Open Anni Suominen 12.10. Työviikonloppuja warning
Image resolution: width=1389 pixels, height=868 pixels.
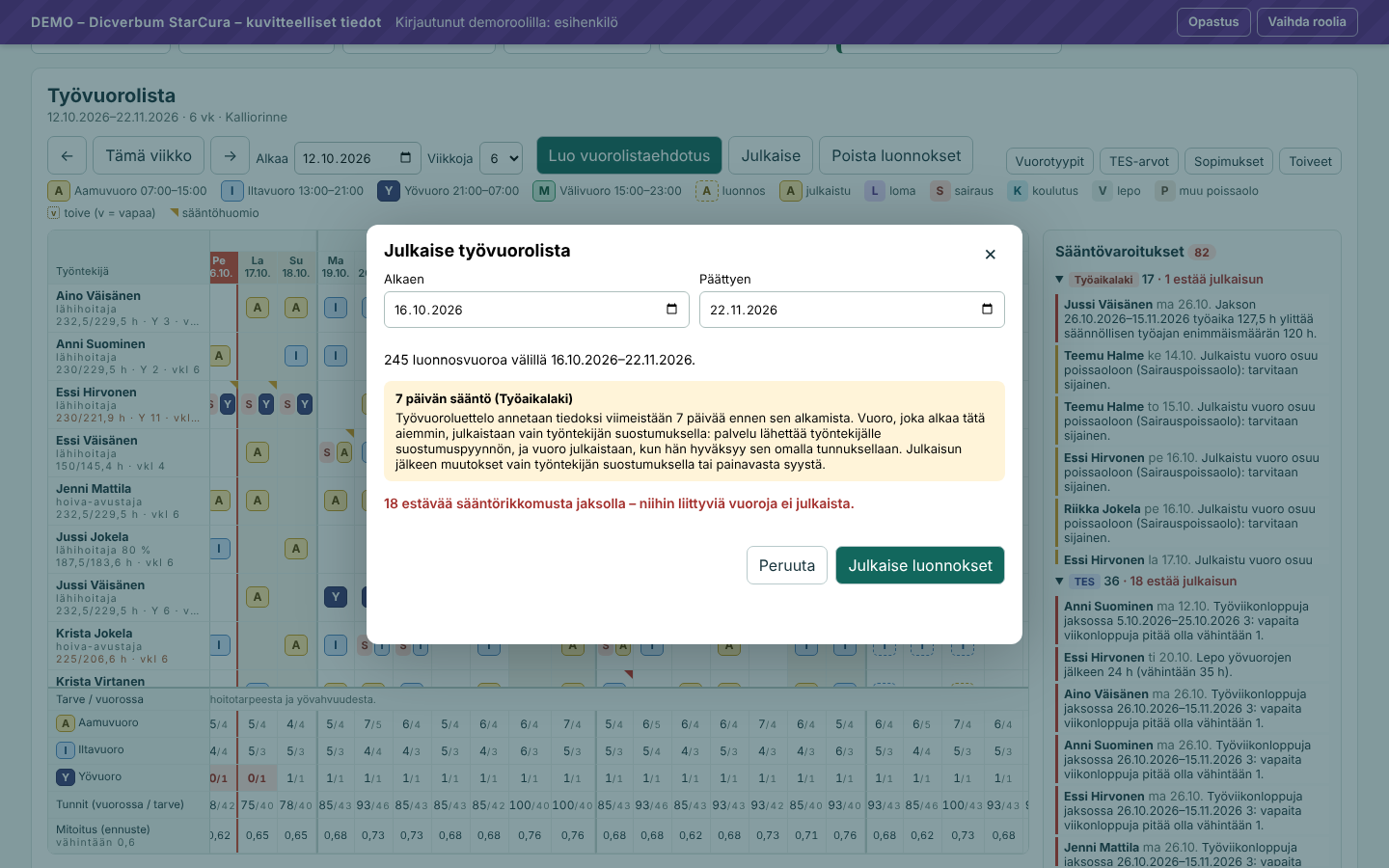click(1191, 621)
